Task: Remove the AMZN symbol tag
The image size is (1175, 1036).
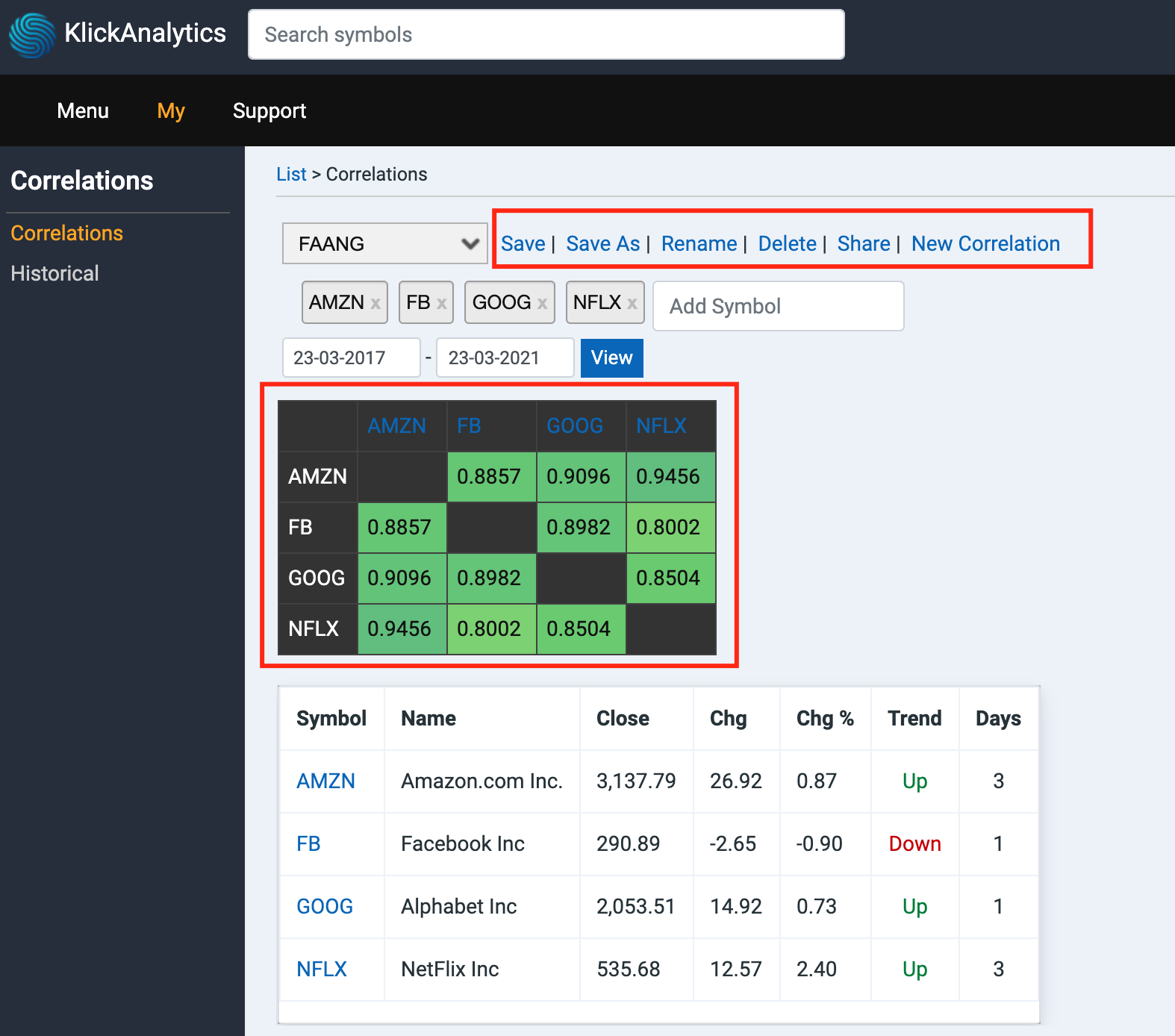Action: [375, 304]
